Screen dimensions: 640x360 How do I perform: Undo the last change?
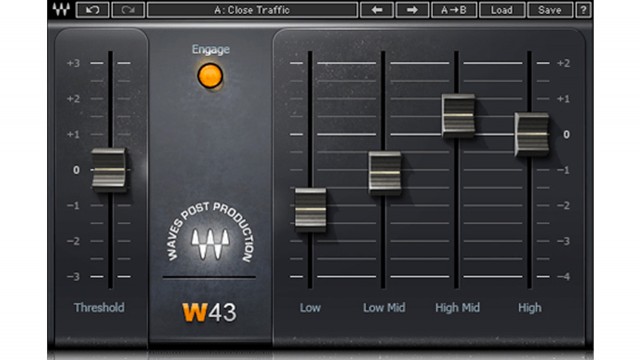coord(93,10)
